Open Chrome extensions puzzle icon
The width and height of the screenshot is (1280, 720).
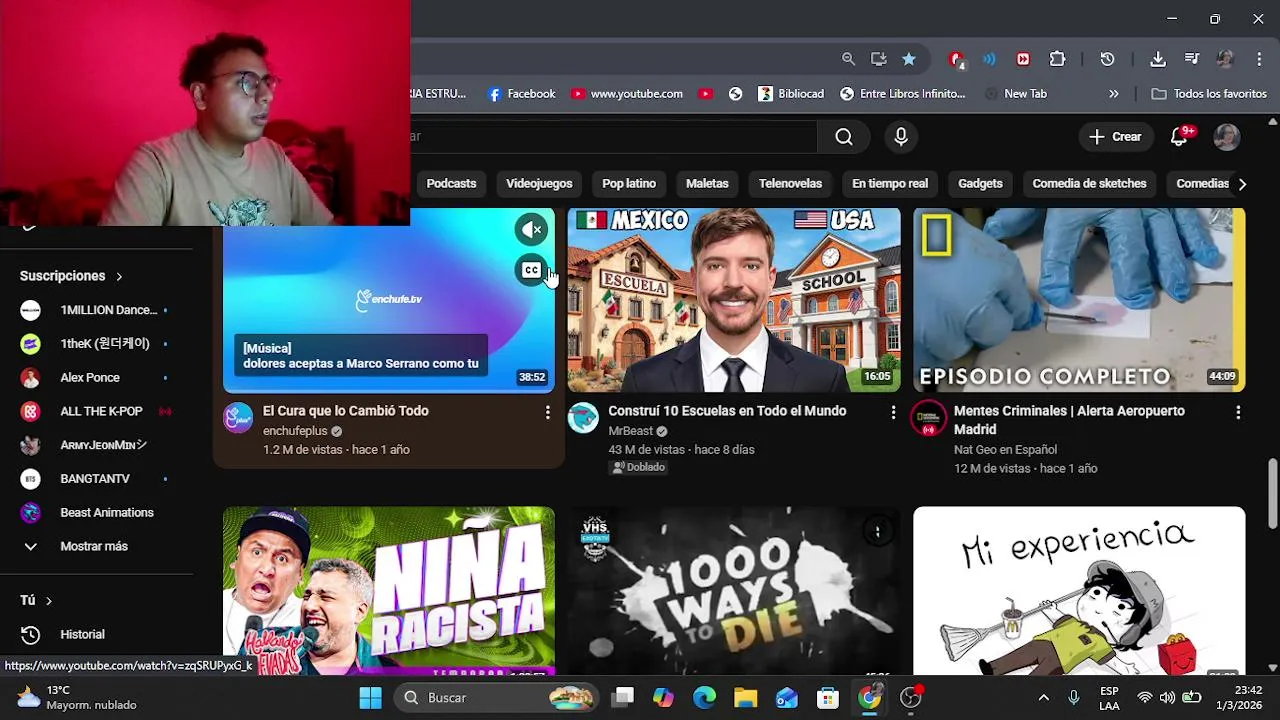pyautogui.click(x=1057, y=59)
